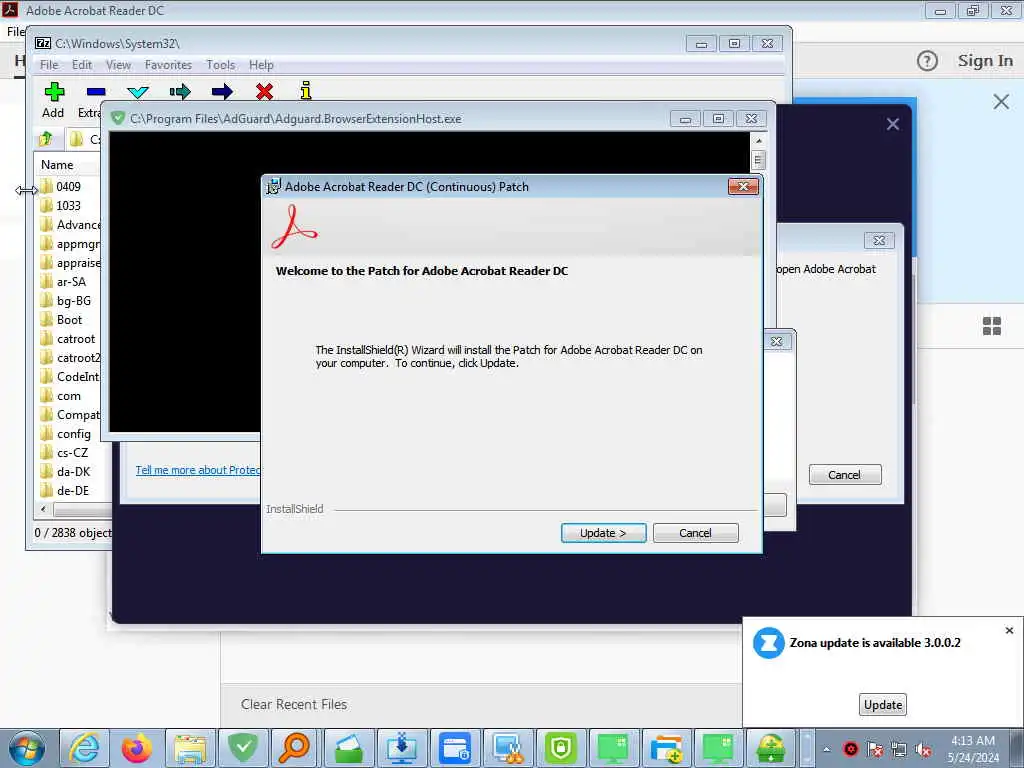
Task: Select the de-DE folder in 7-Zip
Action: point(65,490)
